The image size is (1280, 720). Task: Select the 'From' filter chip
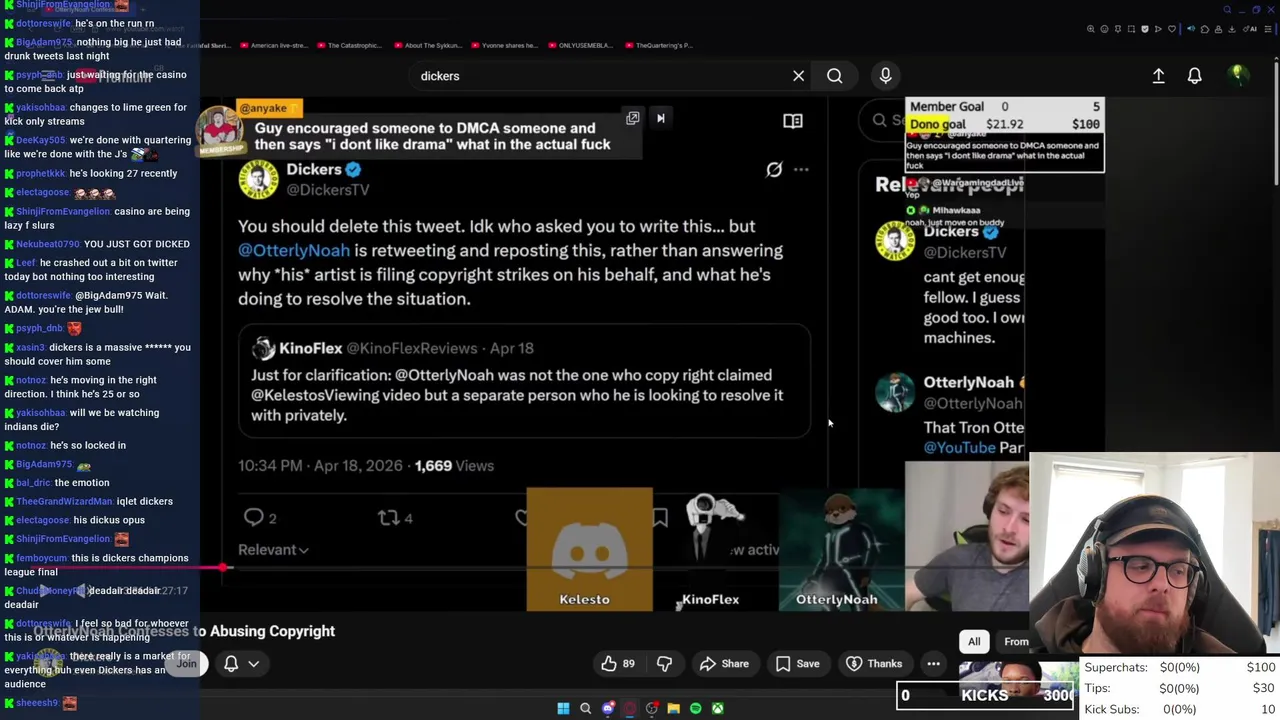click(1016, 642)
